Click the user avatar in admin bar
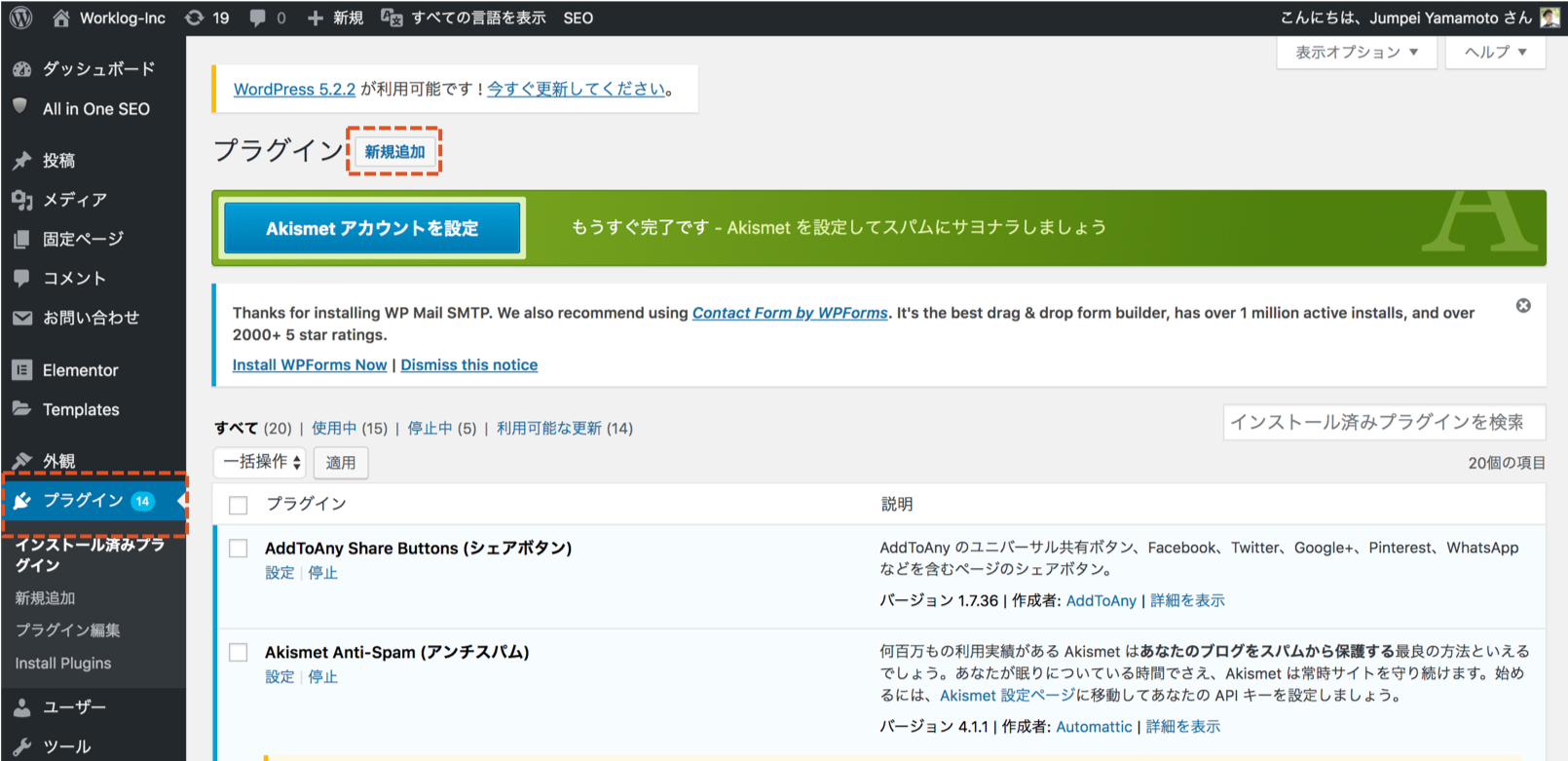Viewport: 1568px width, 761px height. pos(1549,18)
